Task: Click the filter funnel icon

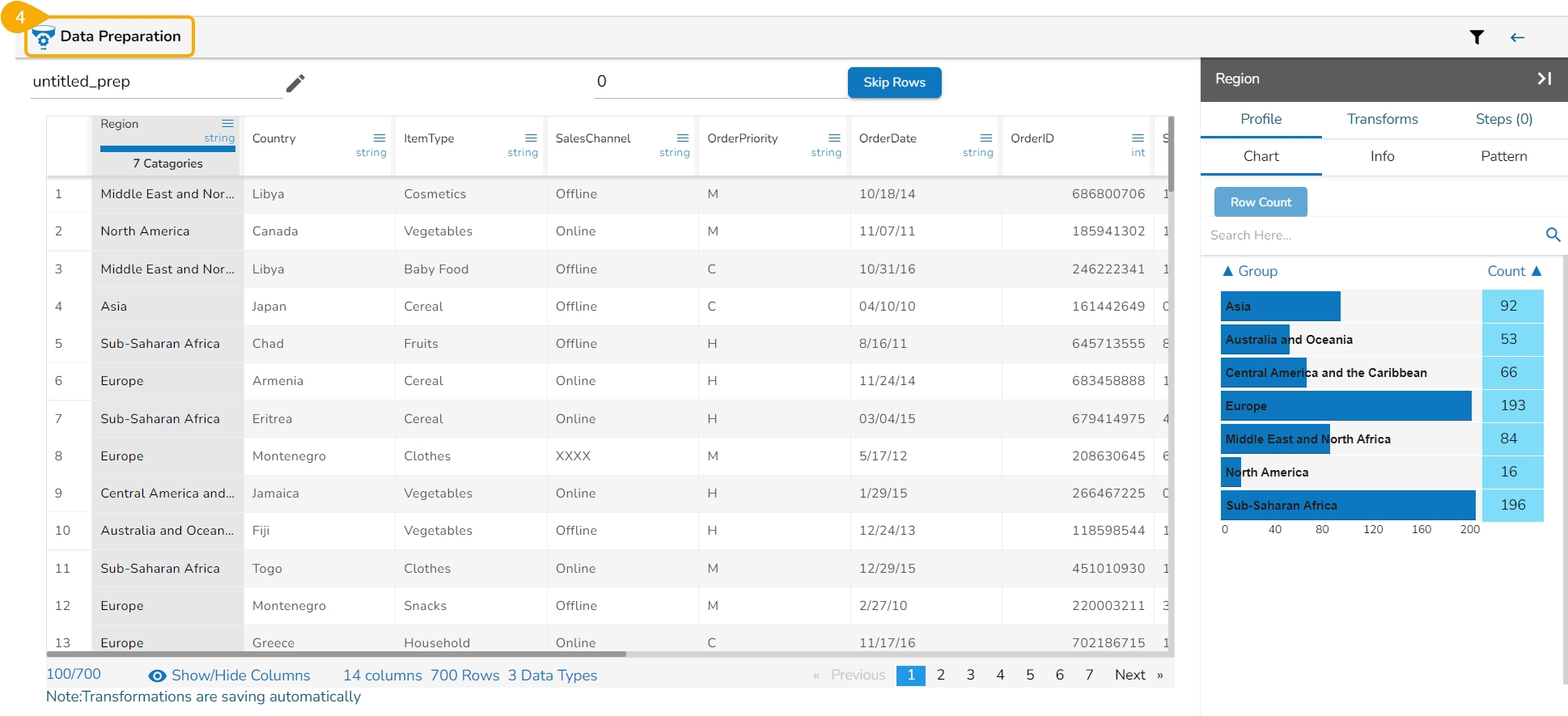Action: pyautogui.click(x=1477, y=37)
